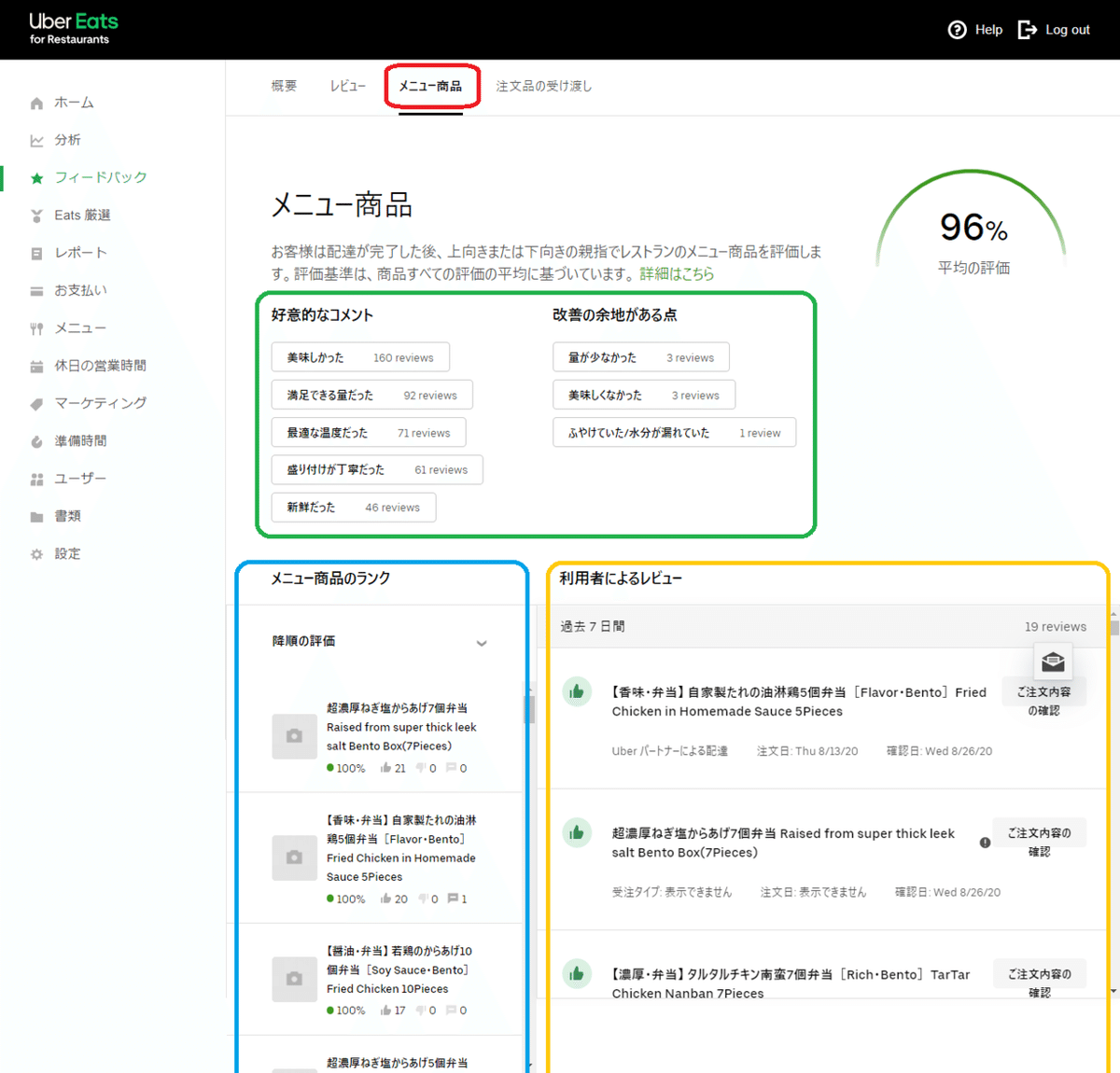Click the Uber Eats for Restaurants logo
The height and width of the screenshot is (1073, 1120).
(x=74, y=28)
